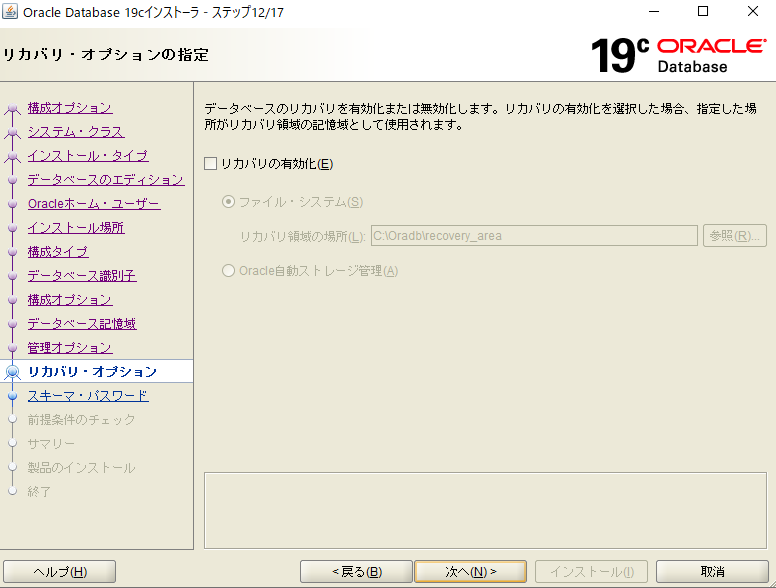Go back with the 戻る button

(357, 571)
